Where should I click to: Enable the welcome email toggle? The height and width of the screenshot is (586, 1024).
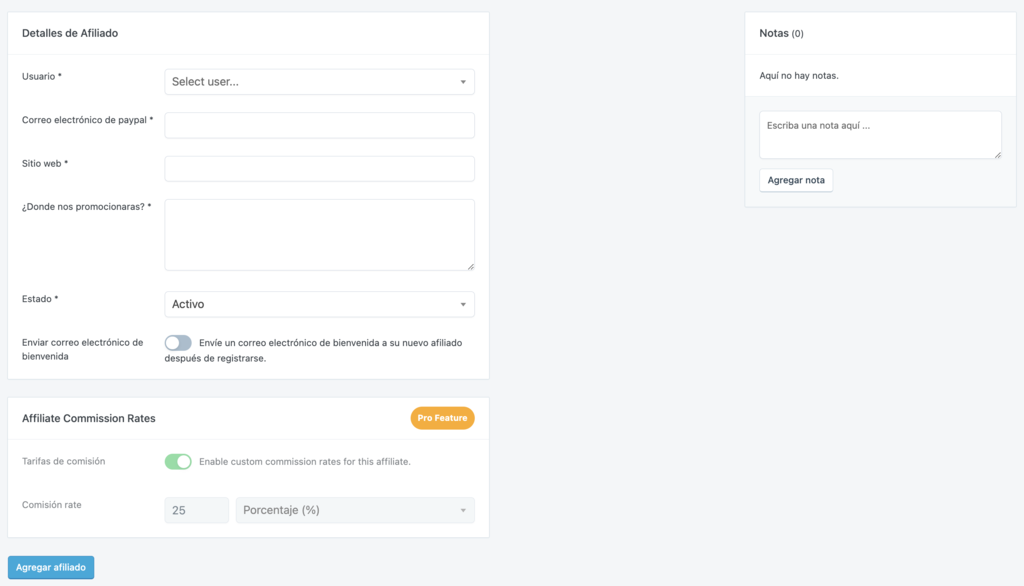pyautogui.click(x=178, y=343)
